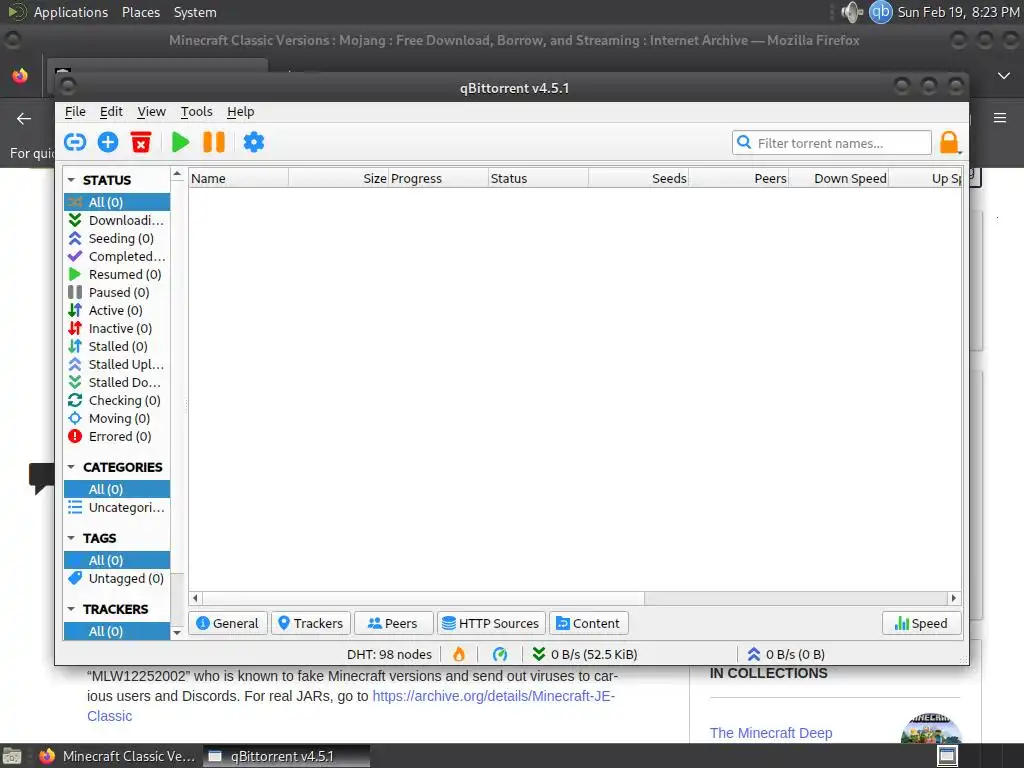The height and width of the screenshot is (768, 1024).
Task: Collapse the STATUS section
Action: coord(71,180)
